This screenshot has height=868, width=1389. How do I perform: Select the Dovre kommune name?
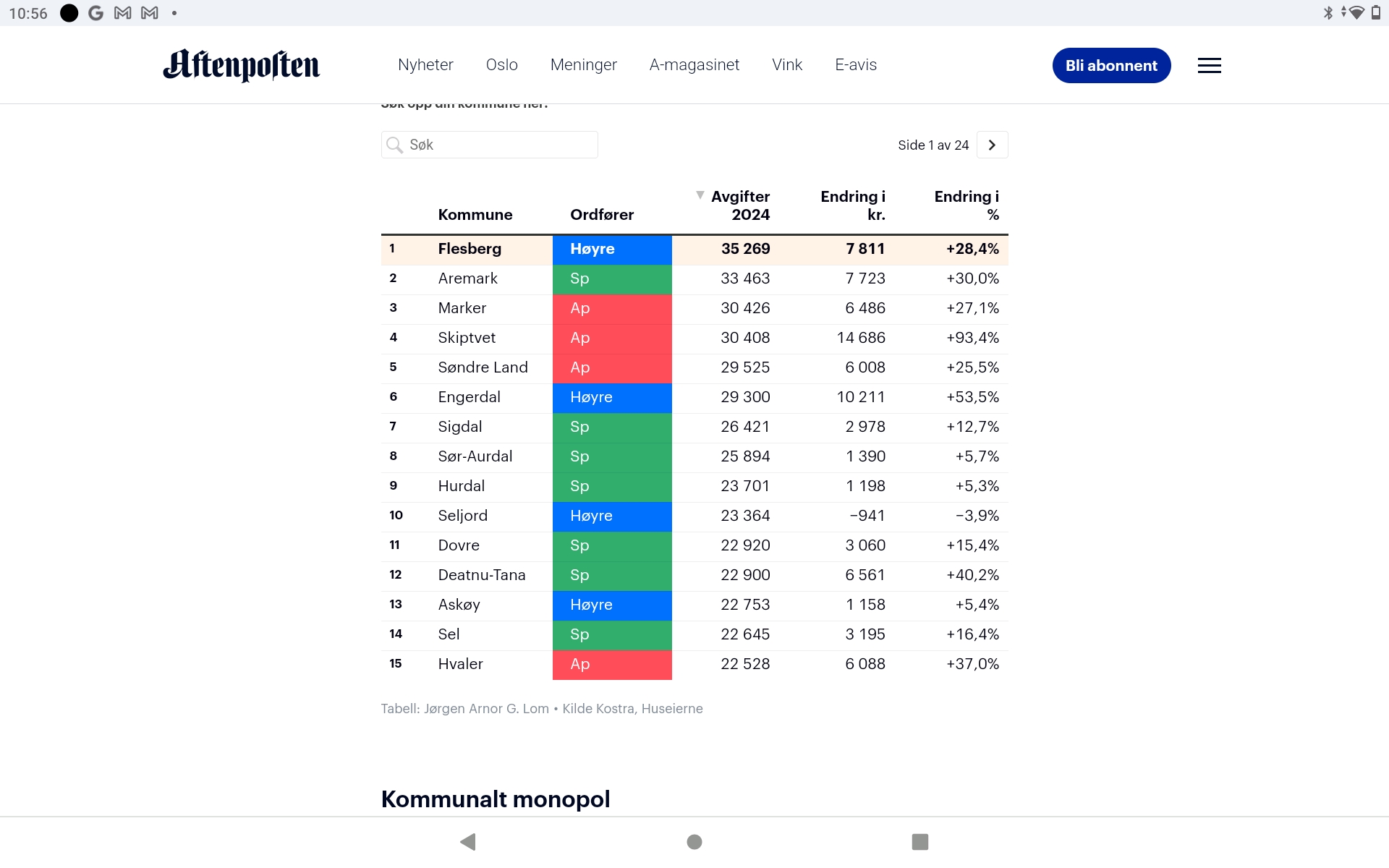(x=459, y=545)
